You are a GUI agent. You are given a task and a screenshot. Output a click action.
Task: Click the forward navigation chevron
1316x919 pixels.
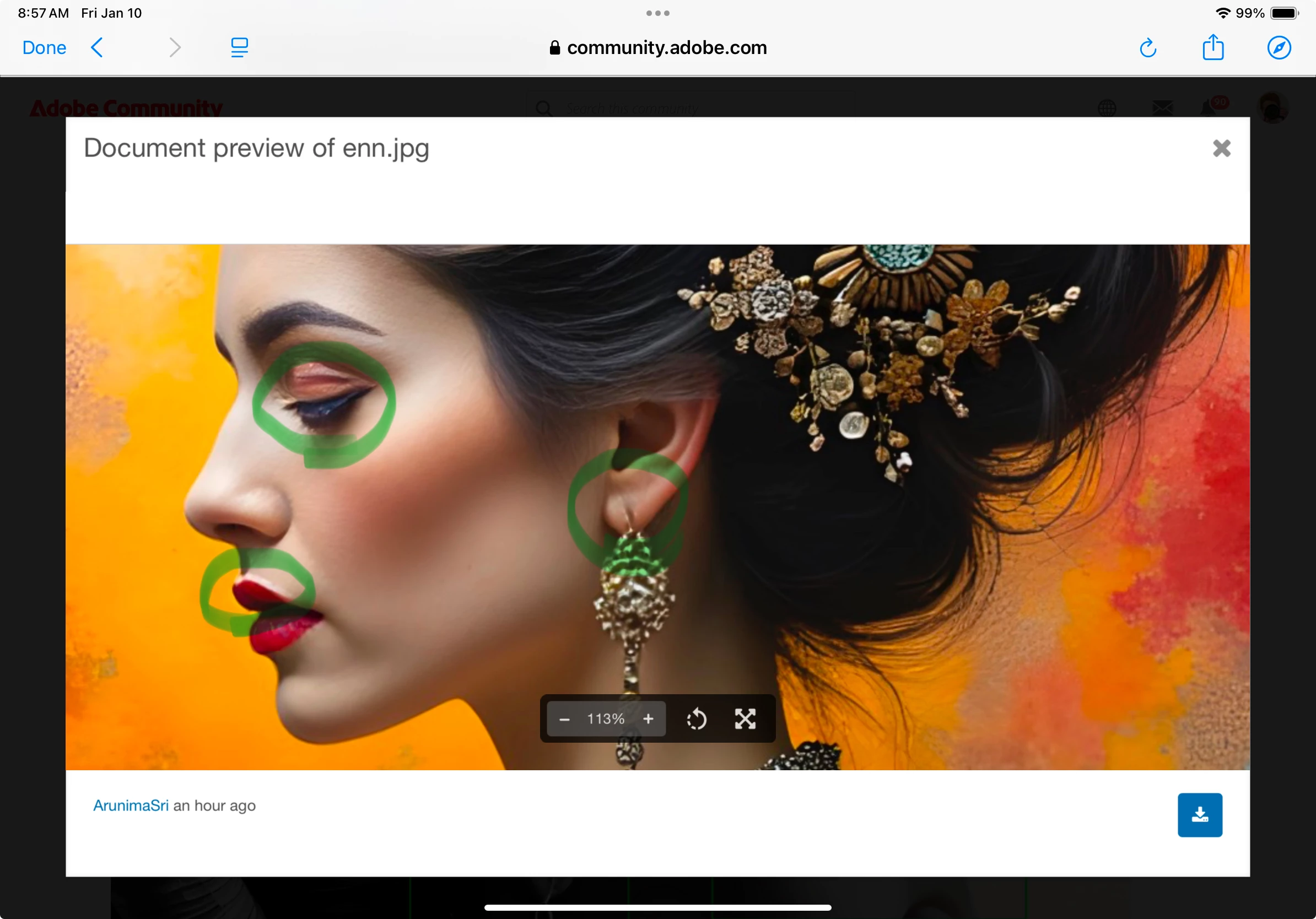(x=175, y=47)
